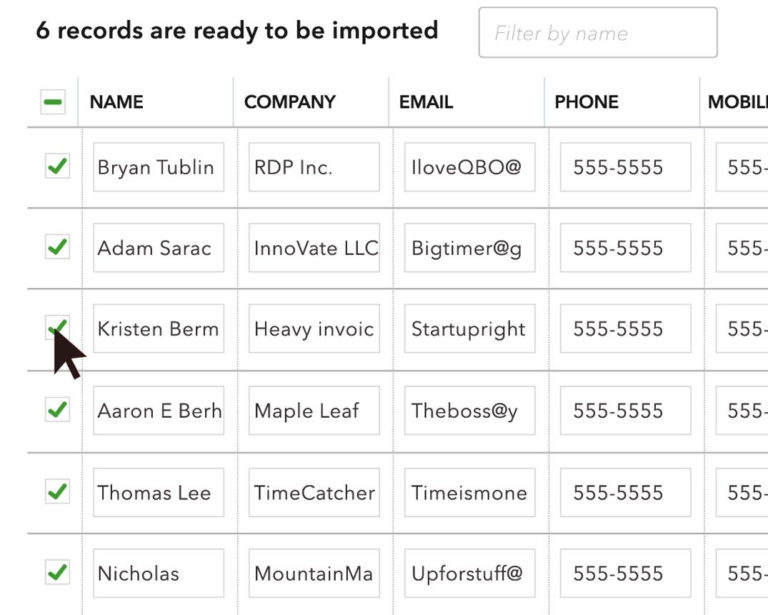The width and height of the screenshot is (768, 615).
Task: Edit the Heavy invoic company field
Action: point(314,329)
